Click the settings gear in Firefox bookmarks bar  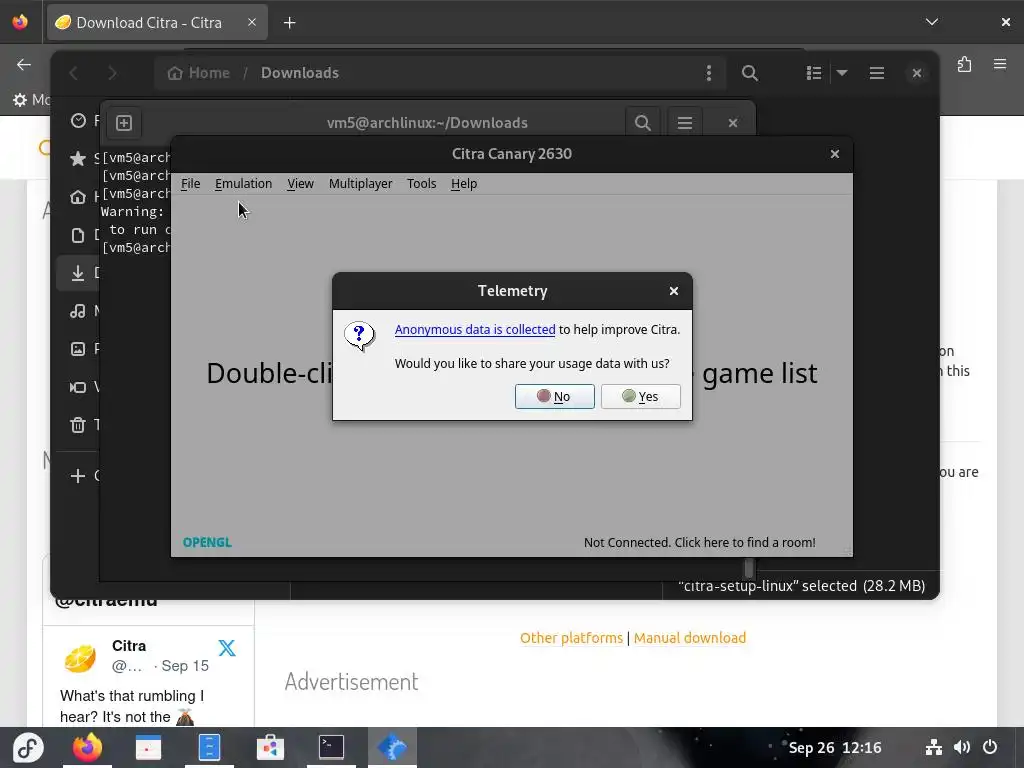tap(20, 100)
